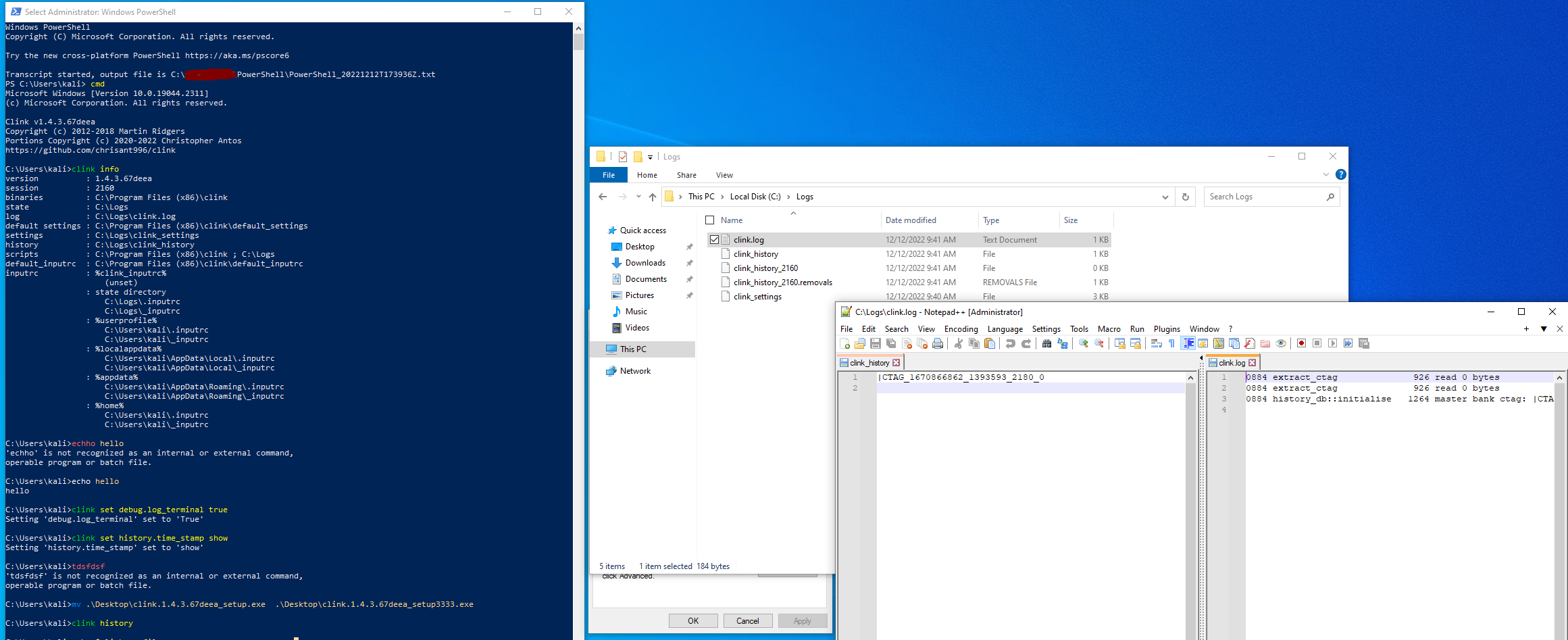Select the Find icon (binoculars) in Notepad++
Viewport: 1568px width, 640px height.
point(1046,343)
